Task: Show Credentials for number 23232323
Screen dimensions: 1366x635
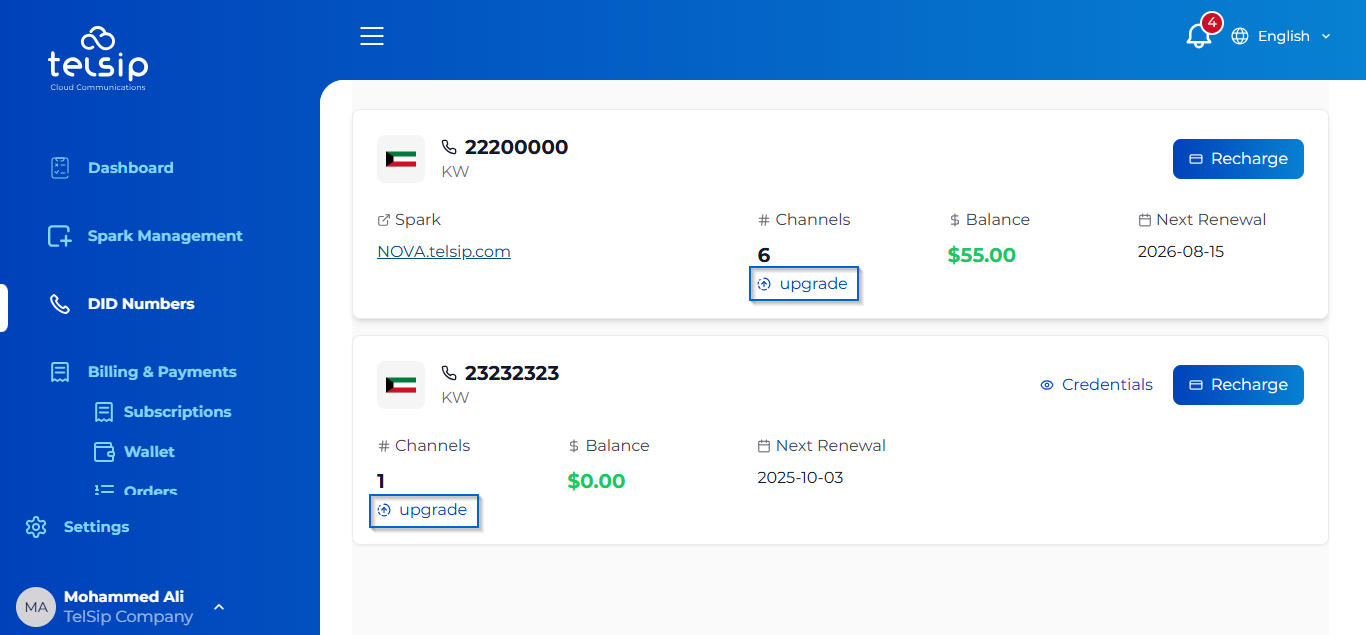Action: click(1096, 385)
